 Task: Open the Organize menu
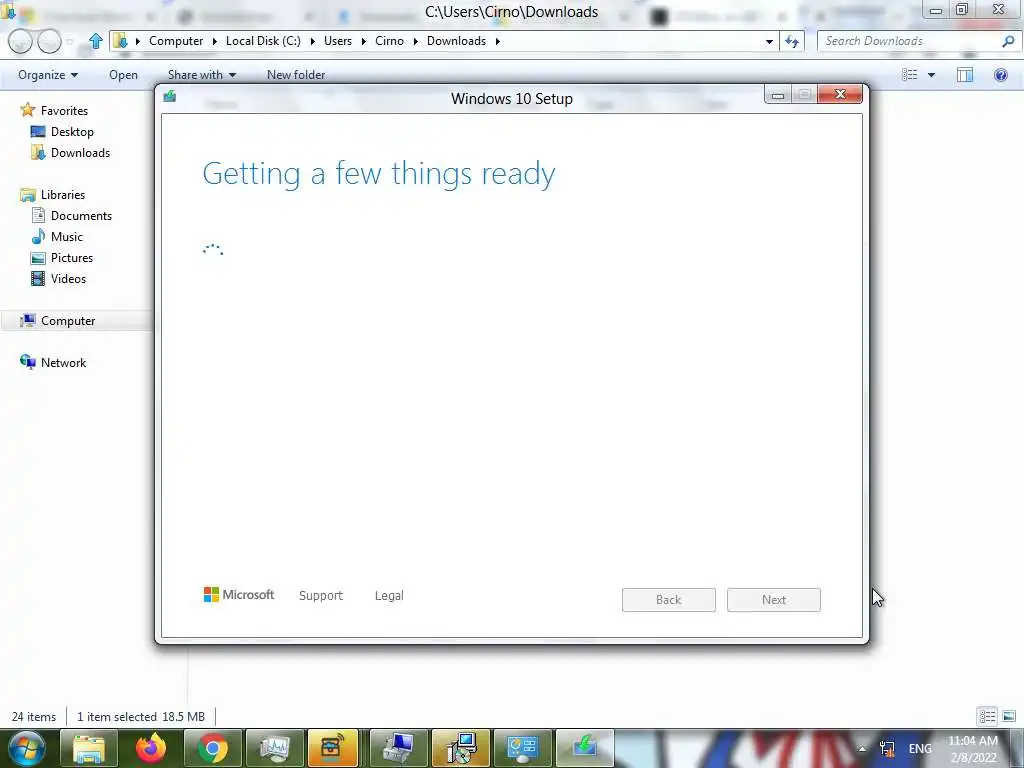pyautogui.click(x=48, y=74)
